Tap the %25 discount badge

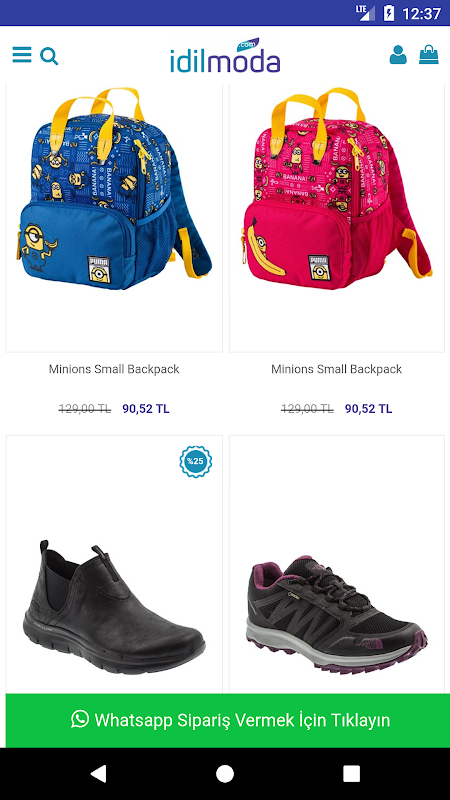pos(195,461)
